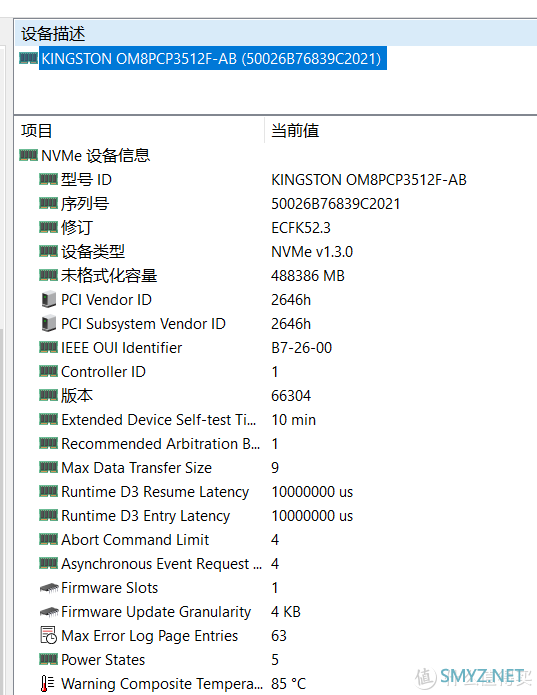Select the Power States row label
537x695 pixels.
click(103, 660)
